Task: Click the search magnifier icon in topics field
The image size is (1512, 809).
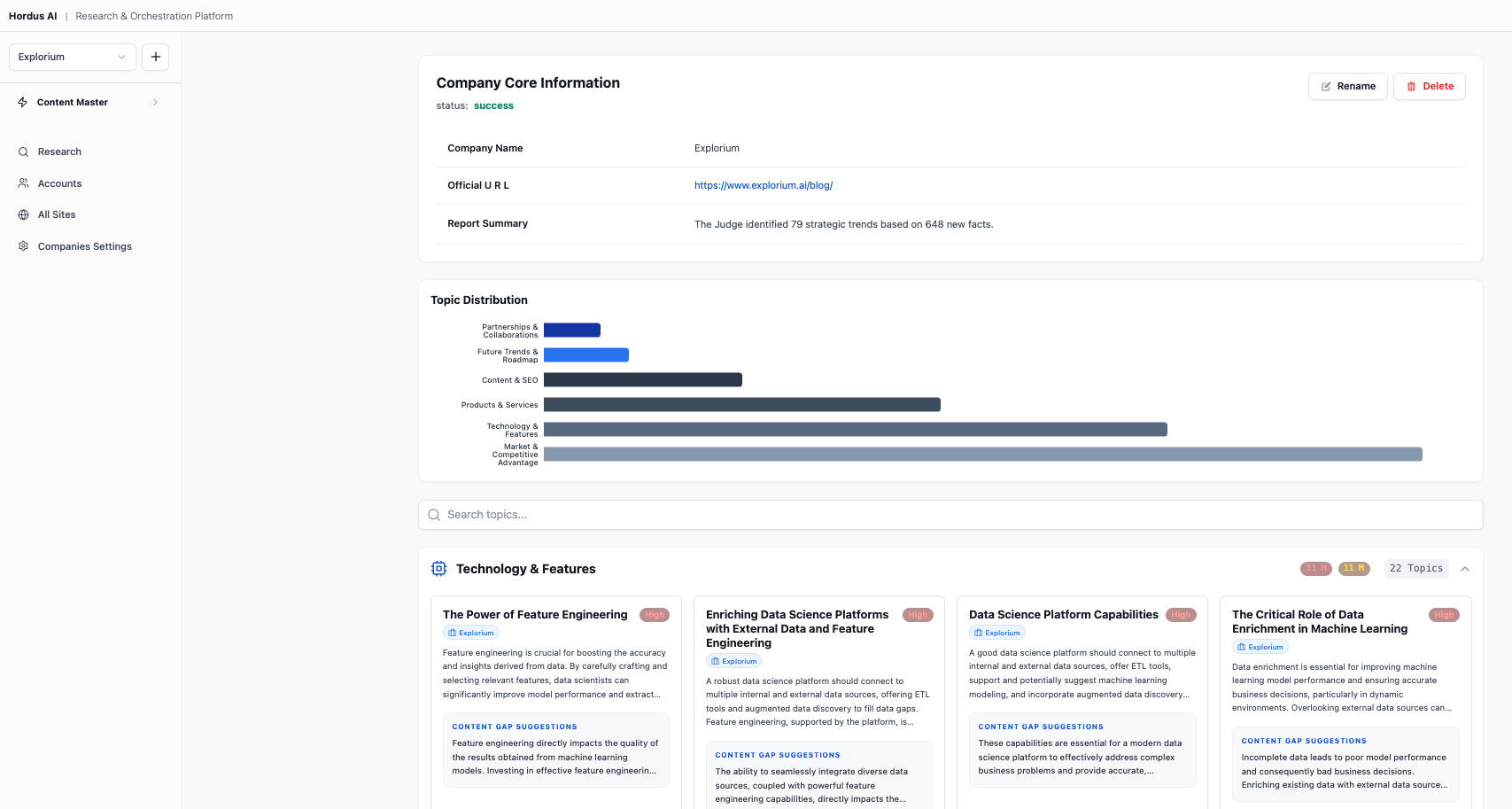Action: pos(434,515)
